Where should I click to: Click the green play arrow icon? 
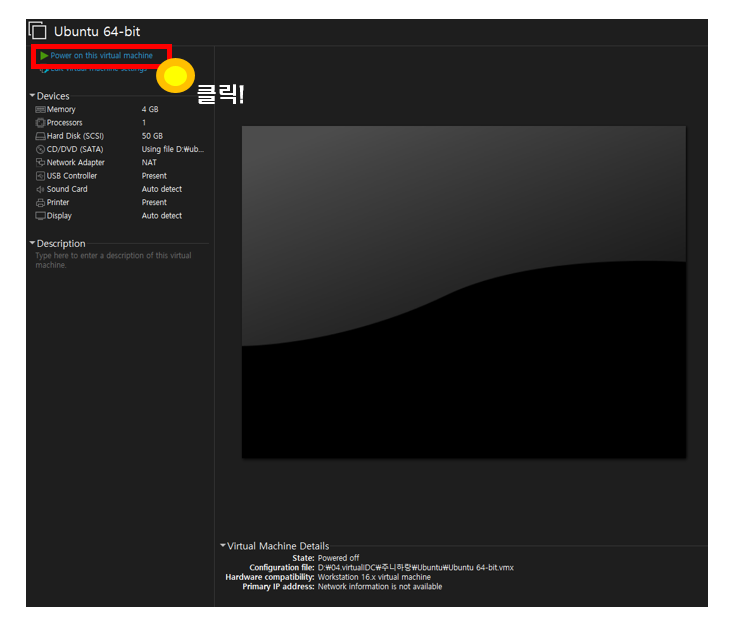point(44,56)
